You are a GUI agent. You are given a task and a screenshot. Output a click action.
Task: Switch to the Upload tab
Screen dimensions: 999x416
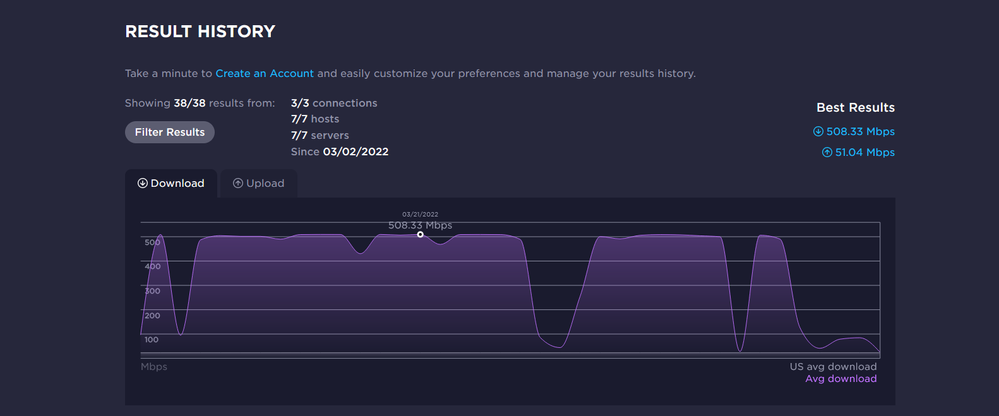[258, 184]
